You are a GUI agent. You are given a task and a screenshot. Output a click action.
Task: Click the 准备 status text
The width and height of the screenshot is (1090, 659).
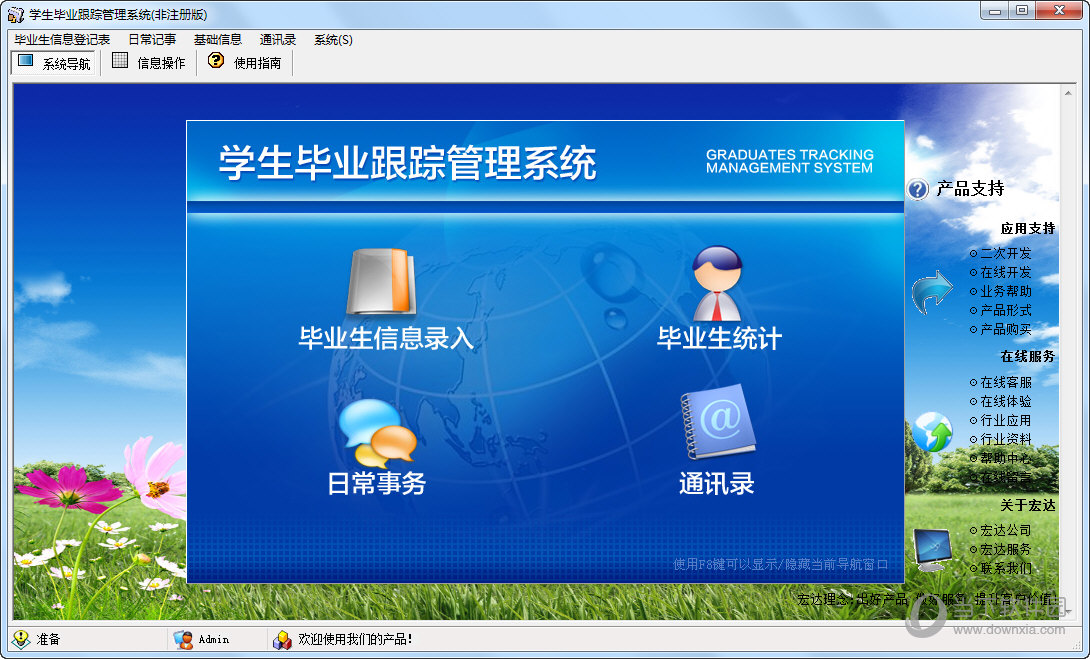click(x=49, y=640)
